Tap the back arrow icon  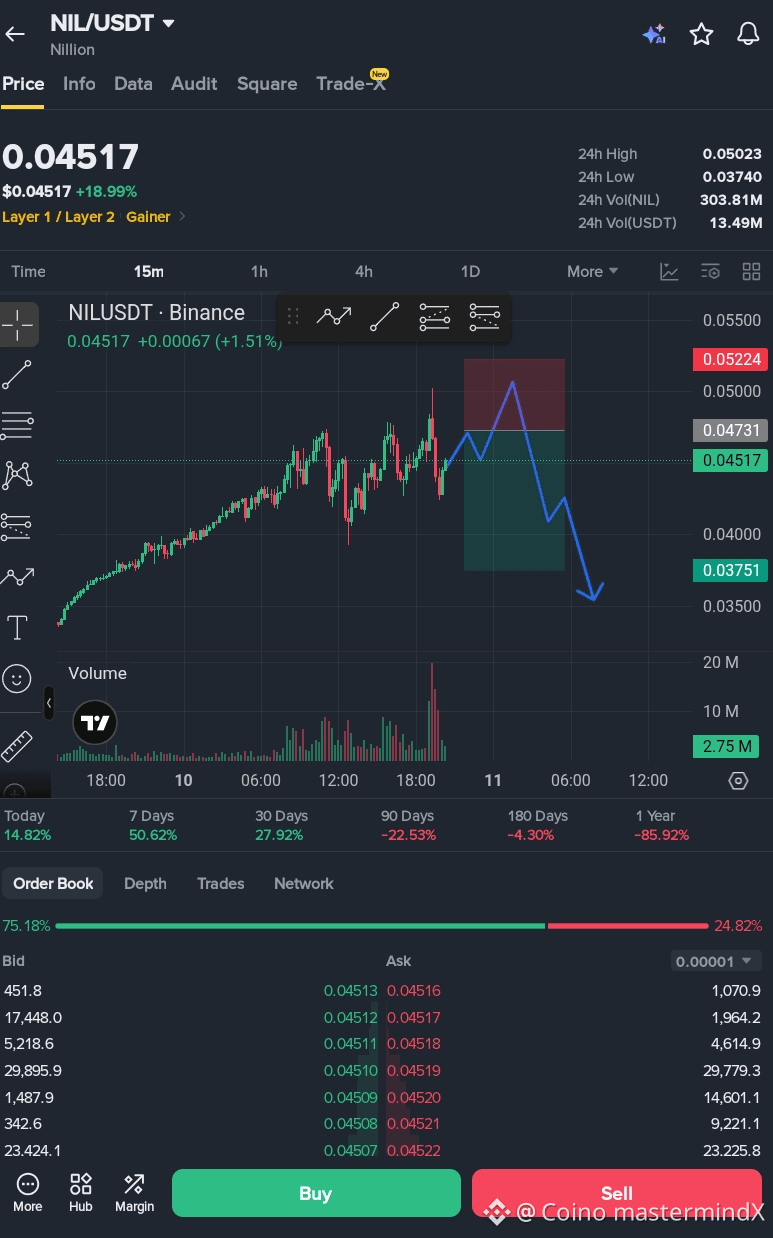[x=15, y=34]
